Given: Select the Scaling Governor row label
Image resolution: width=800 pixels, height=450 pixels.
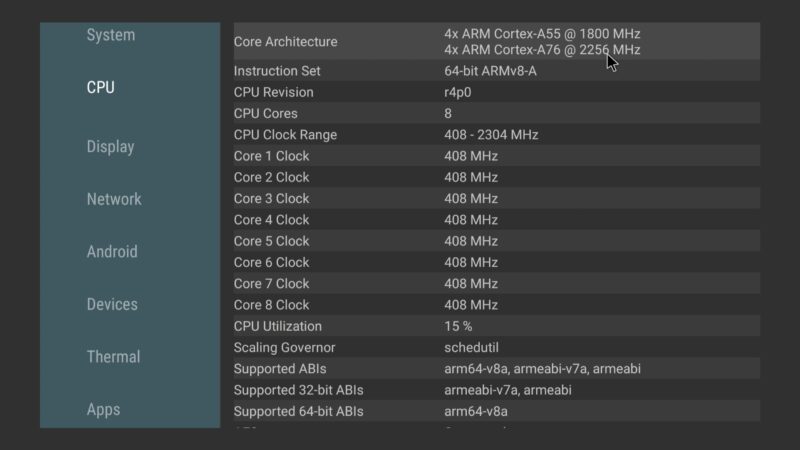Looking at the screenshot, I should pos(284,347).
